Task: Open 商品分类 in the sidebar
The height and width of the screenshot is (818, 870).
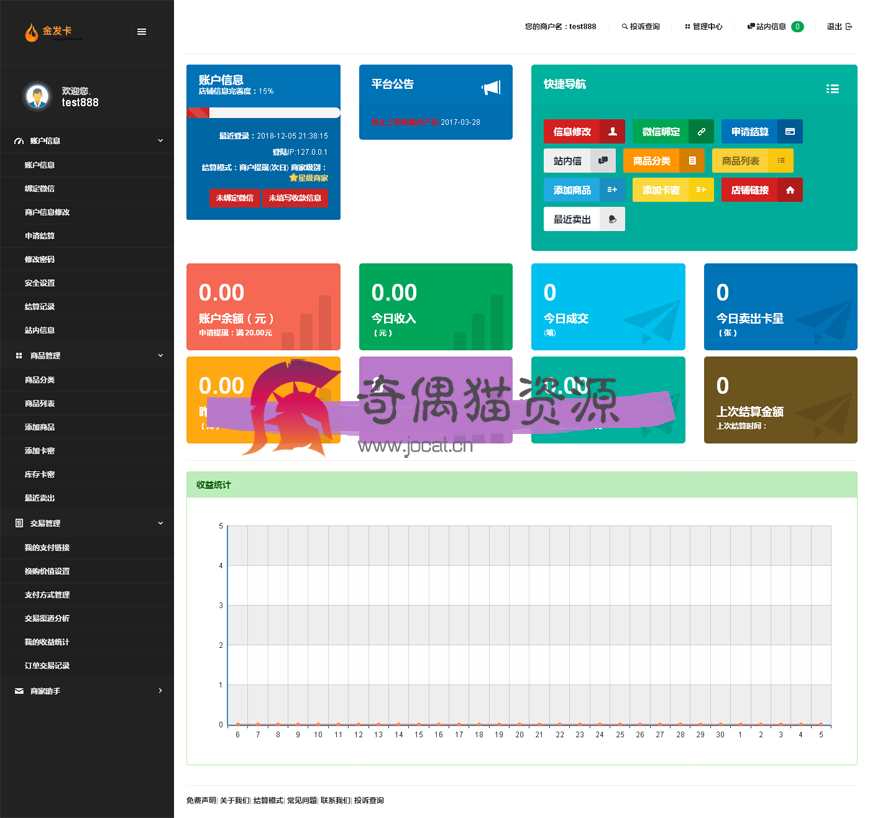Action: (39, 380)
